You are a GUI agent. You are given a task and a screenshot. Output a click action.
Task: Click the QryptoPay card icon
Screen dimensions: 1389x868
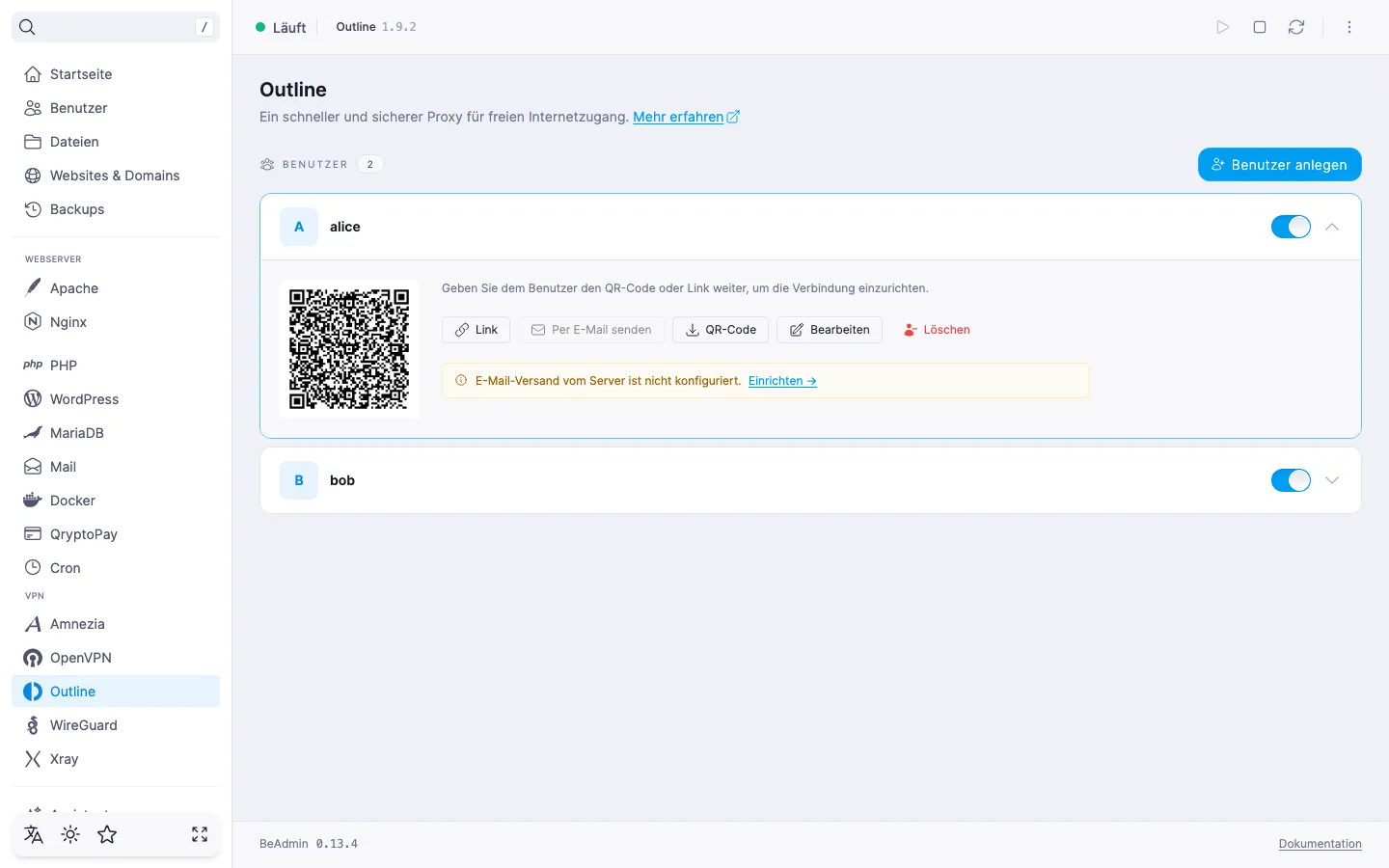click(x=33, y=534)
